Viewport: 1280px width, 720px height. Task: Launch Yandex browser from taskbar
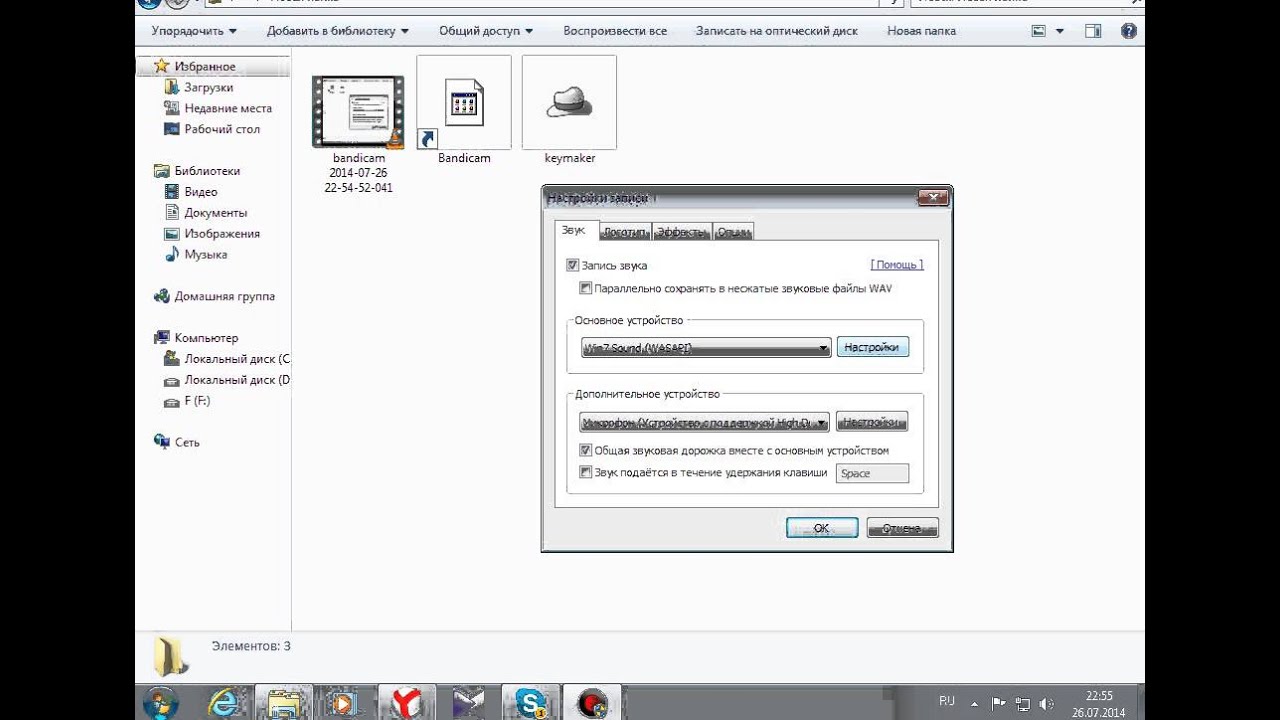[406, 703]
